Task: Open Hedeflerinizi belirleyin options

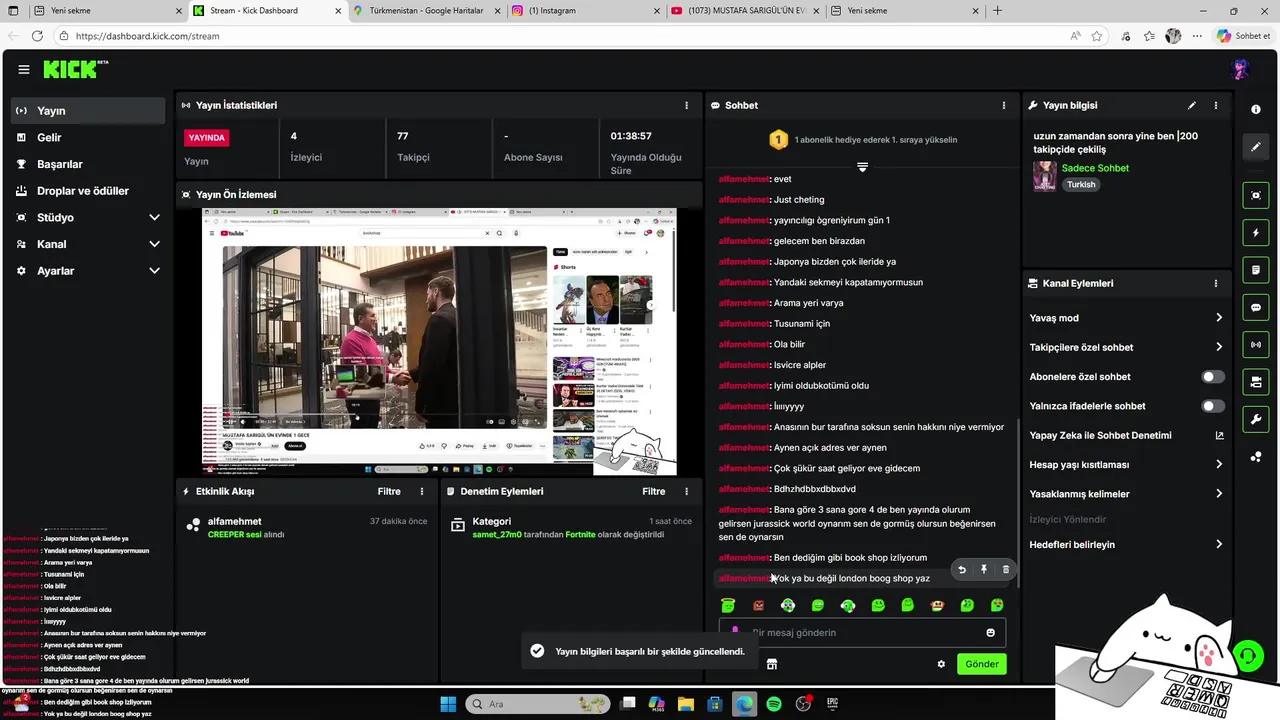Action: [x=1126, y=544]
